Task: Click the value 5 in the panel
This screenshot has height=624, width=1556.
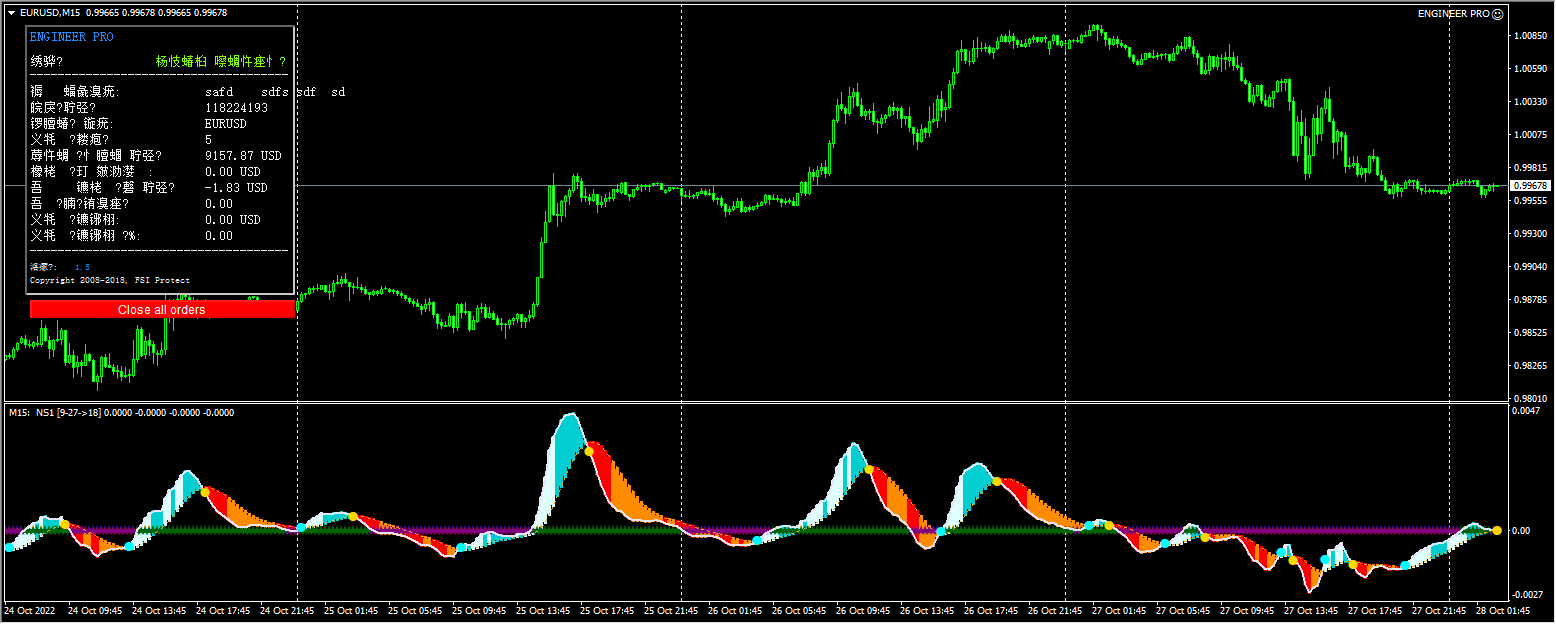Action: pyautogui.click(x=208, y=140)
